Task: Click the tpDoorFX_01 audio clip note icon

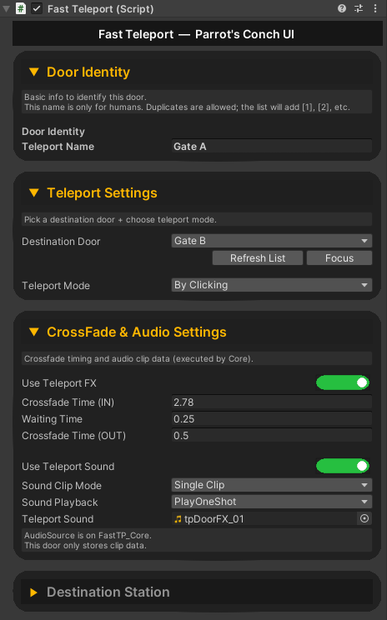Action: click(178, 519)
